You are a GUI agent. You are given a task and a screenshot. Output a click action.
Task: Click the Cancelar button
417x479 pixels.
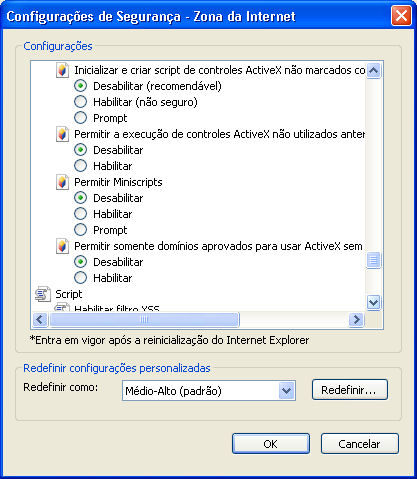point(360,444)
